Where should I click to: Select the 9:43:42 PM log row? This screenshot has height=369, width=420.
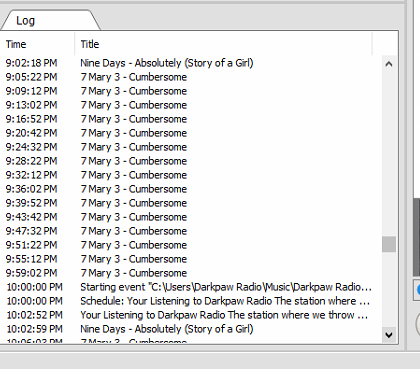point(191,217)
